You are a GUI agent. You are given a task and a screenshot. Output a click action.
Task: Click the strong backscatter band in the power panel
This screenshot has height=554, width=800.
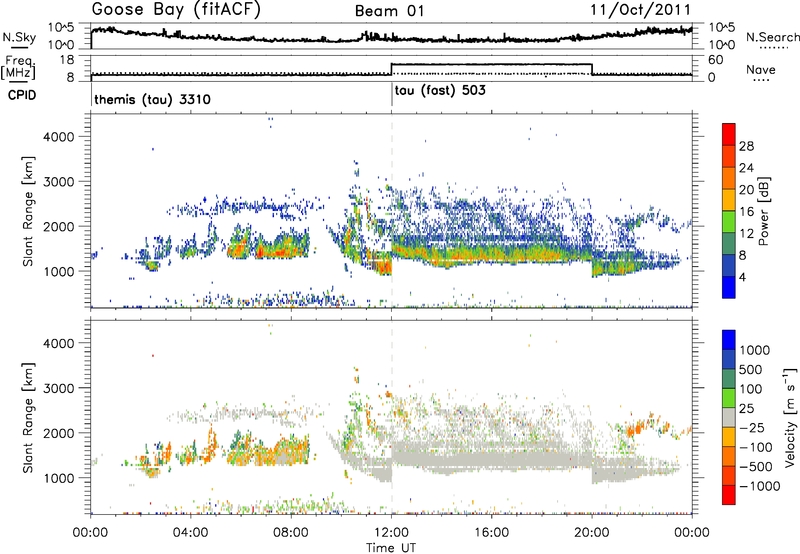(x=490, y=254)
